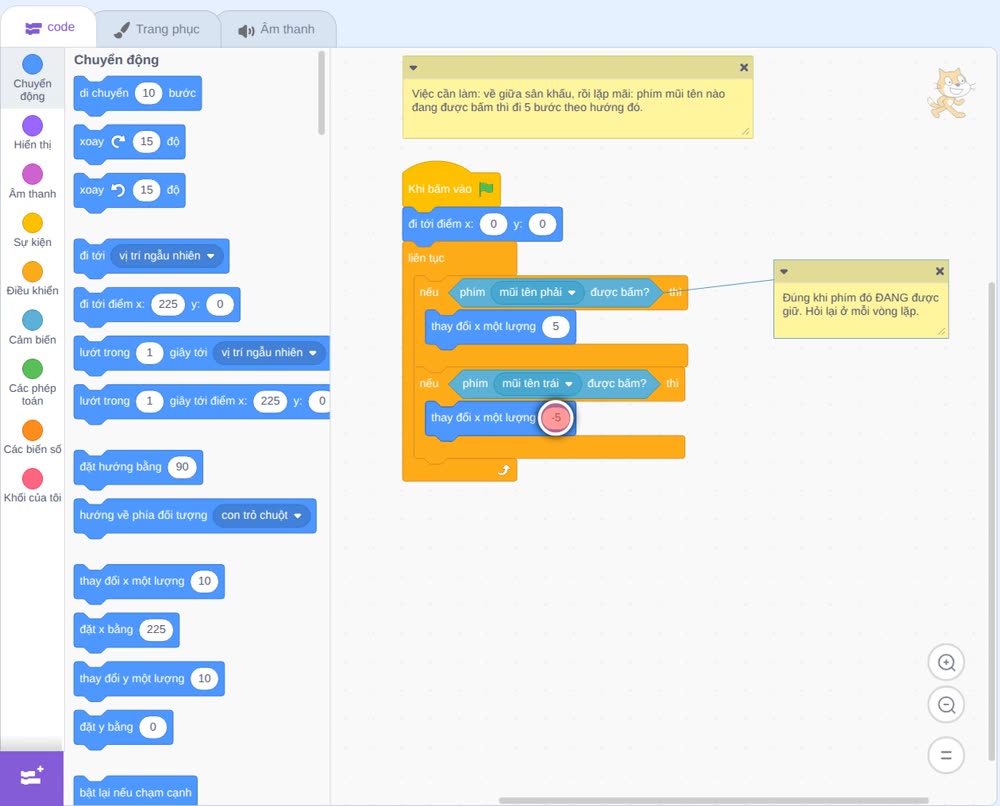Click the Khi bấm vào flag block
Image resolution: width=1000 pixels, height=806 pixels.
[x=451, y=187]
